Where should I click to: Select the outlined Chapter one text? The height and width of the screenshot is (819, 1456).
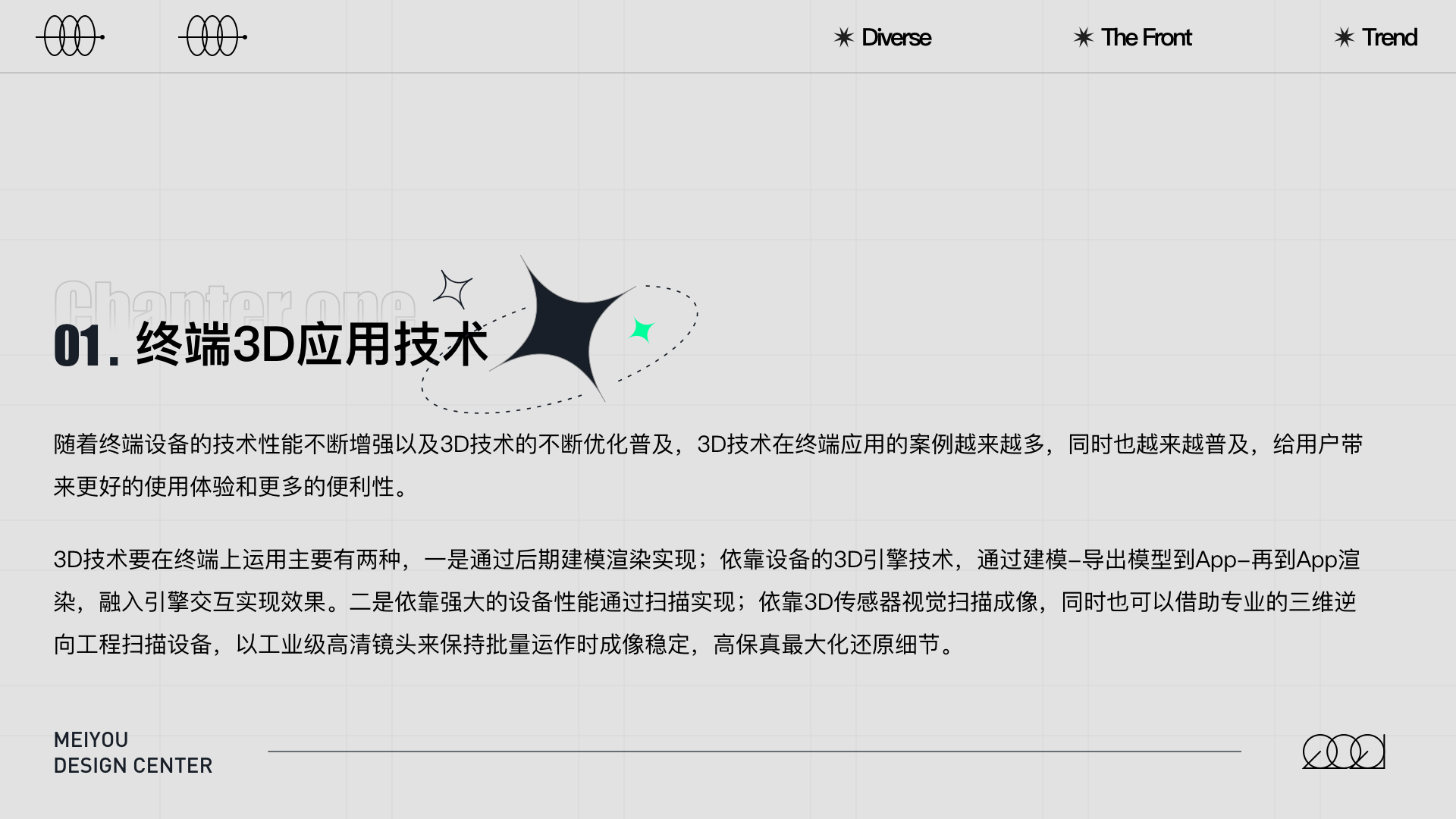[235, 300]
